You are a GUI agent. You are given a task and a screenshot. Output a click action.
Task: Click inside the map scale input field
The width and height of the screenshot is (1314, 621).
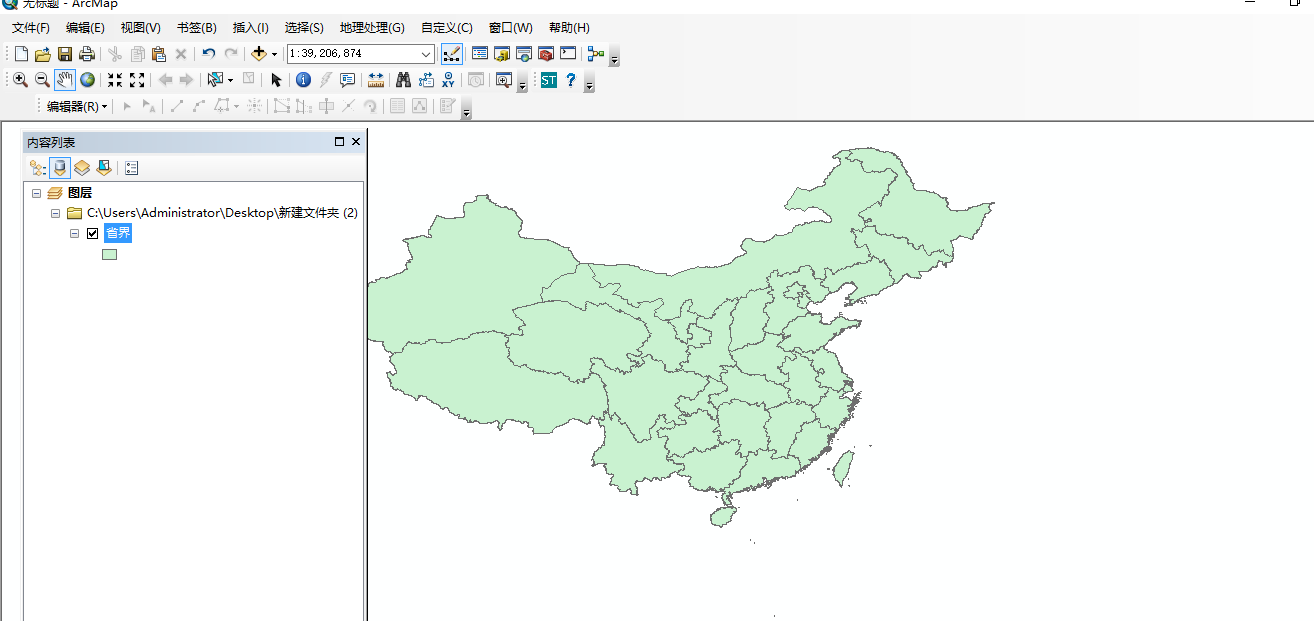tap(353, 54)
